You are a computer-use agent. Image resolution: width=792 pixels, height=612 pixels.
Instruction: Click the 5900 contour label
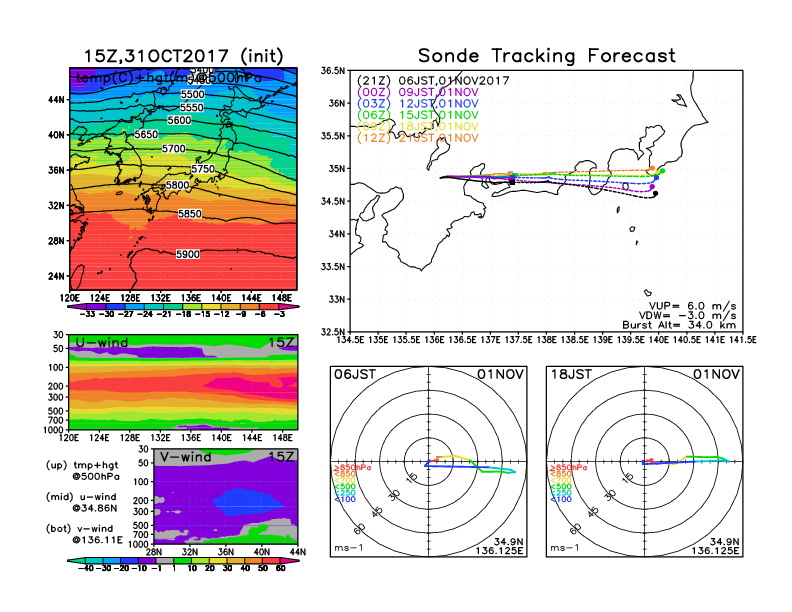click(x=187, y=254)
